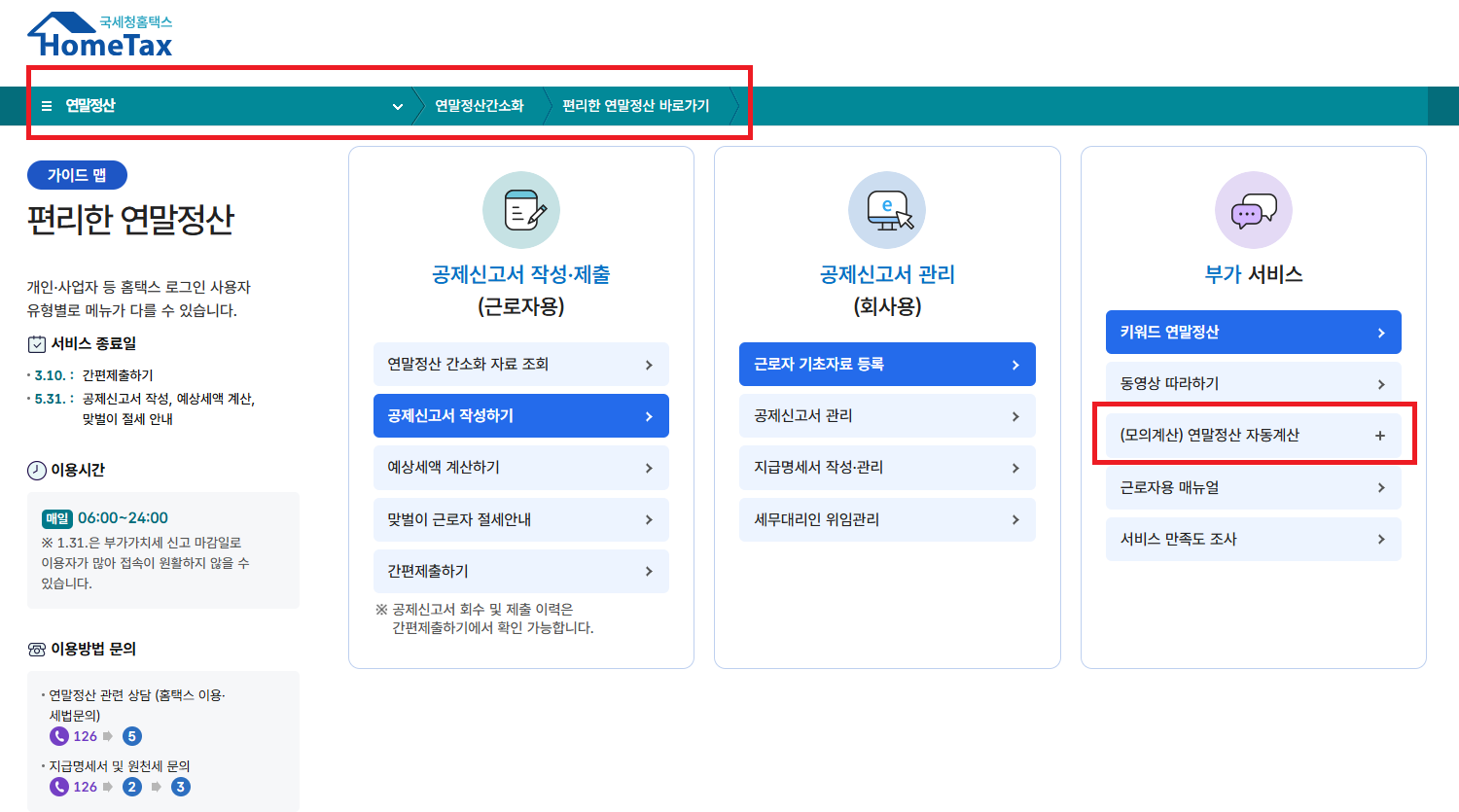Image resolution: width=1459 pixels, height=812 pixels.
Task: Click the blue extension badge 5
Action: click(131, 736)
